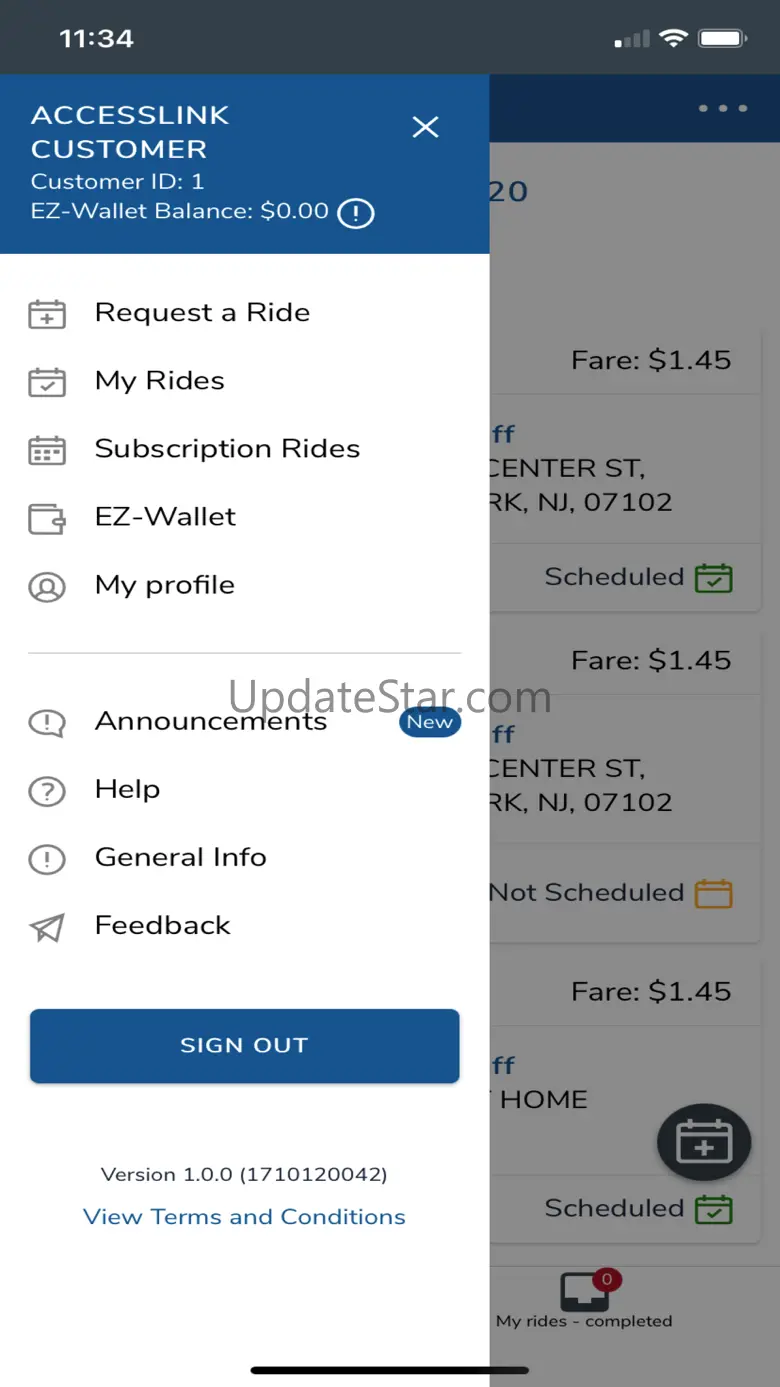
Task: Click the Request a Ride calendar-plus icon
Action: tap(47, 314)
